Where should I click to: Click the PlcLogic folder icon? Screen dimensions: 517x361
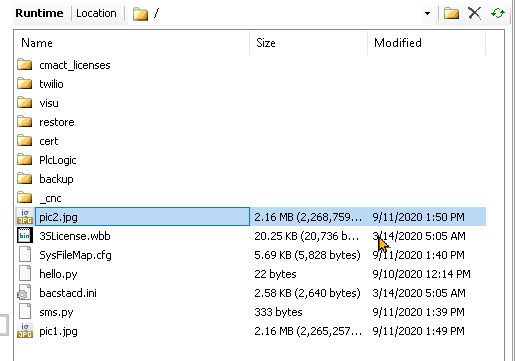pyautogui.click(x=25, y=159)
